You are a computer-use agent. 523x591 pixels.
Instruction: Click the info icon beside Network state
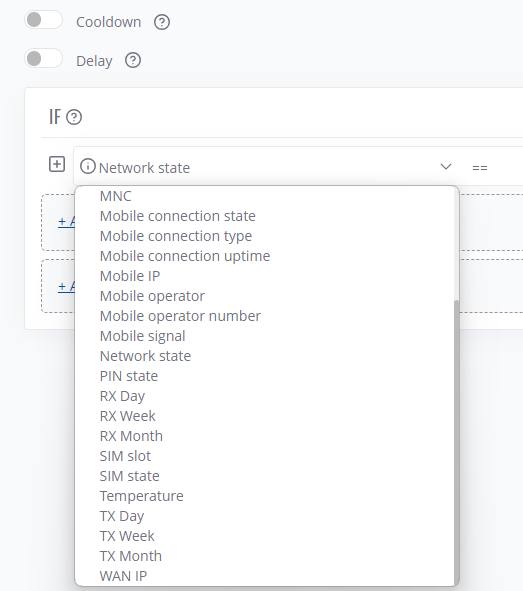[x=88, y=166]
